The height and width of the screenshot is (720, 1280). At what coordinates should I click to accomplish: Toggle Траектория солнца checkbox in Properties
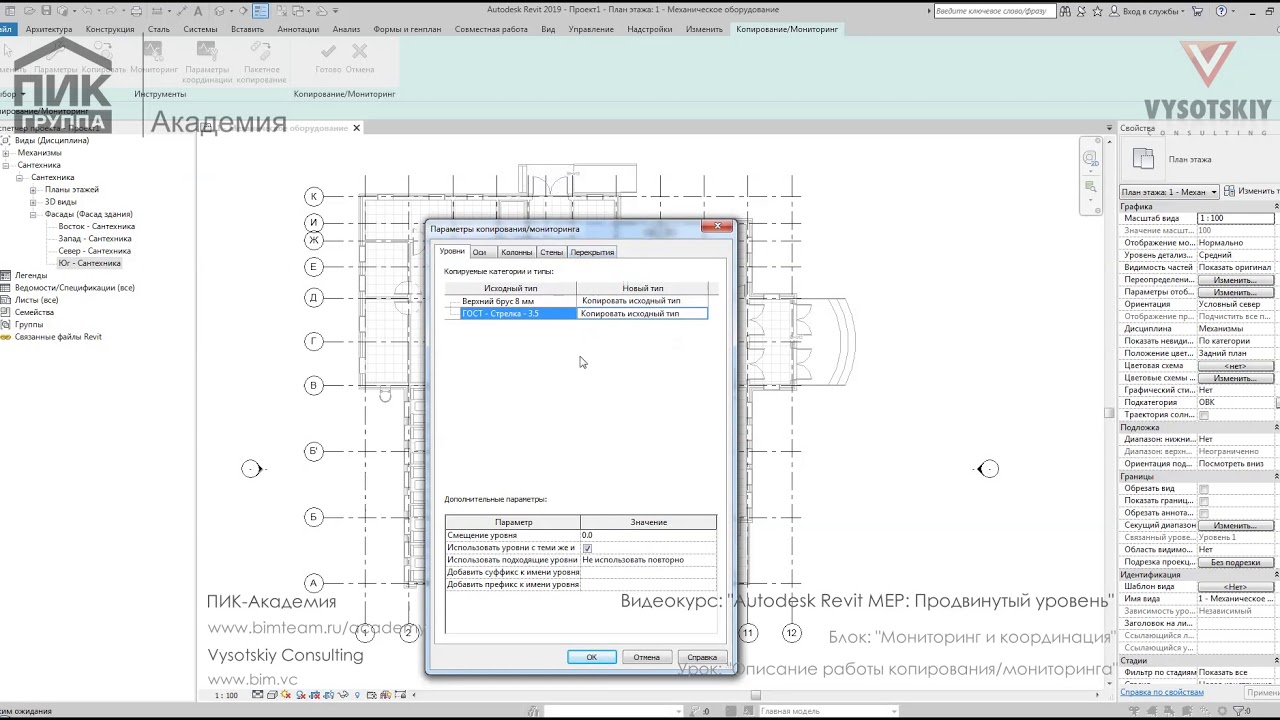coord(1204,415)
